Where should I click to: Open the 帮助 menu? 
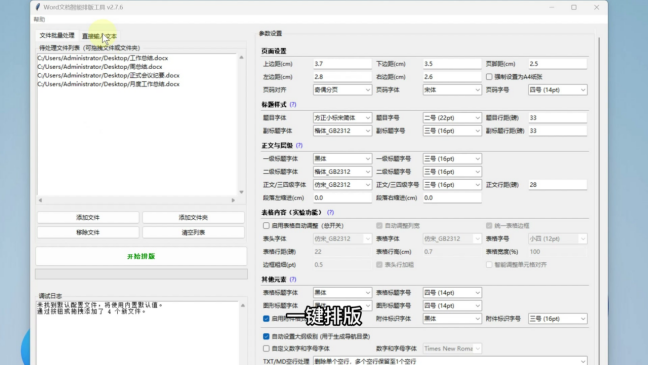[x=39, y=19]
